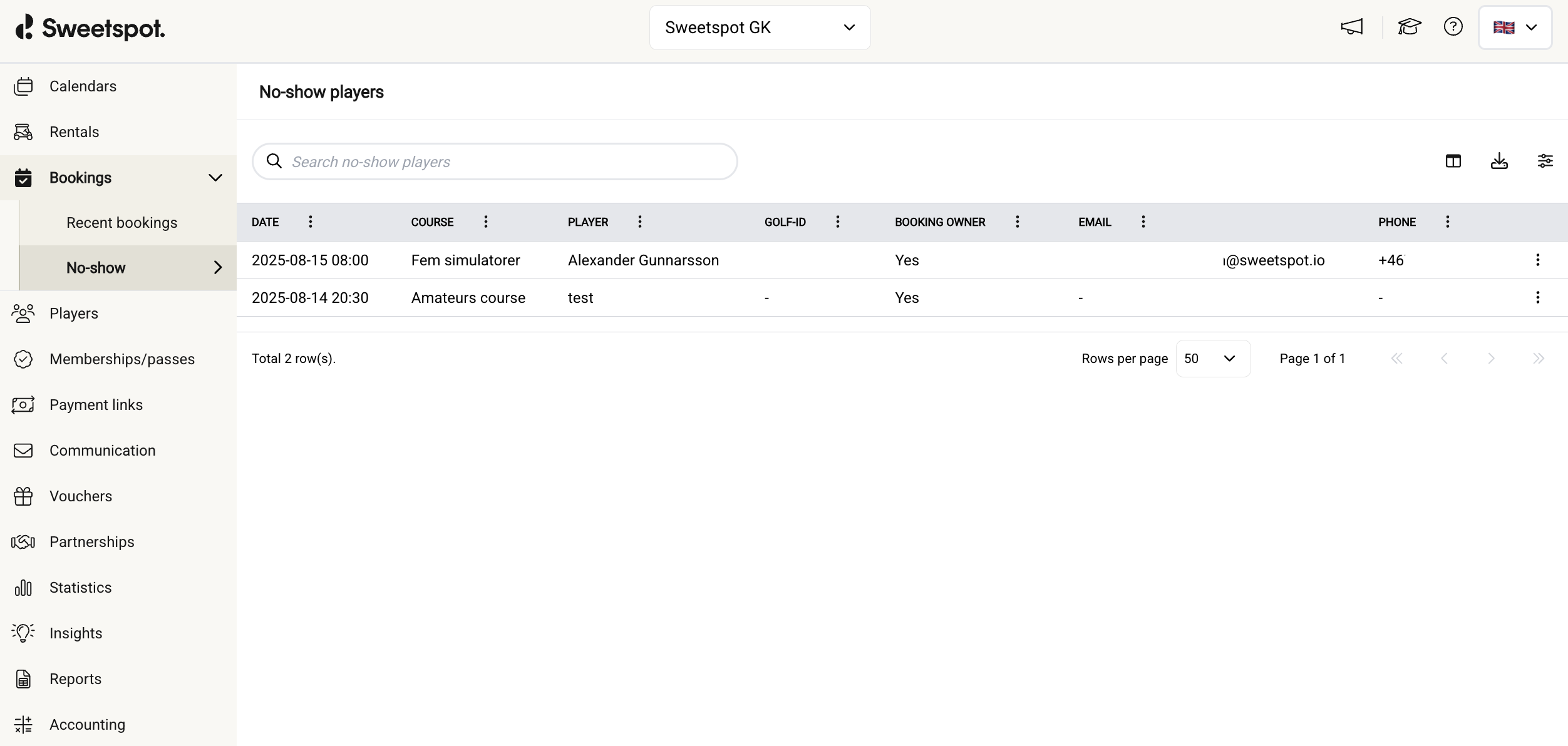
Task: Open table filter settings sliders icon
Action: point(1545,161)
